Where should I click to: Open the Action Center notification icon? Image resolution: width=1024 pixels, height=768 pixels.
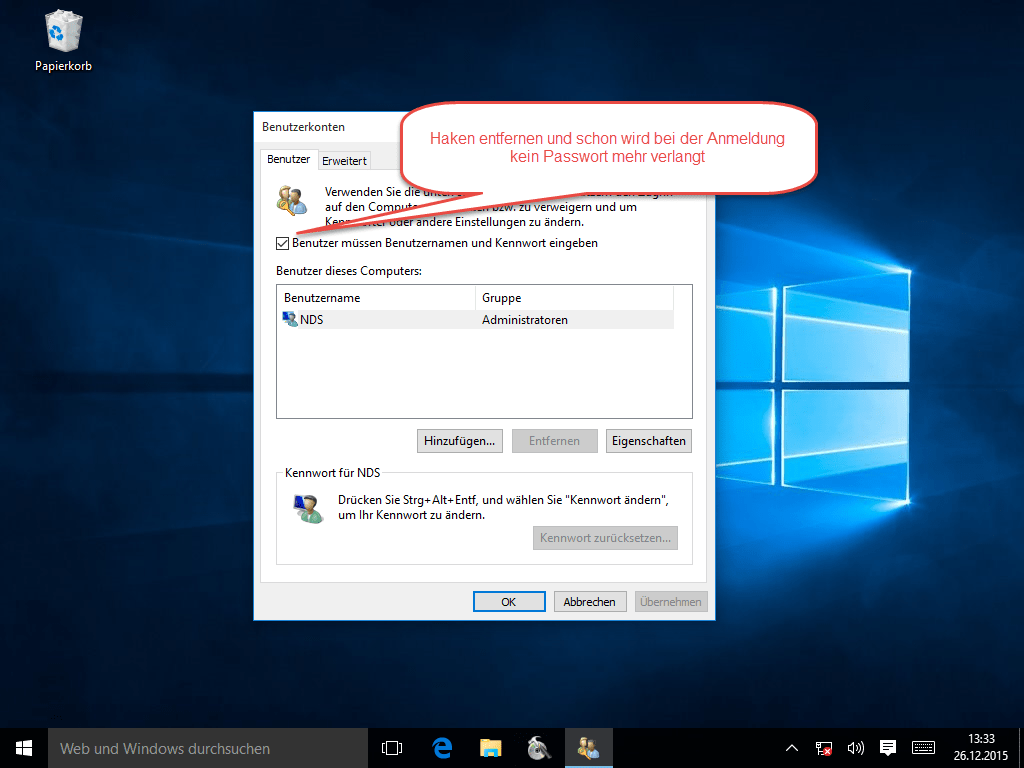pyautogui.click(x=887, y=748)
